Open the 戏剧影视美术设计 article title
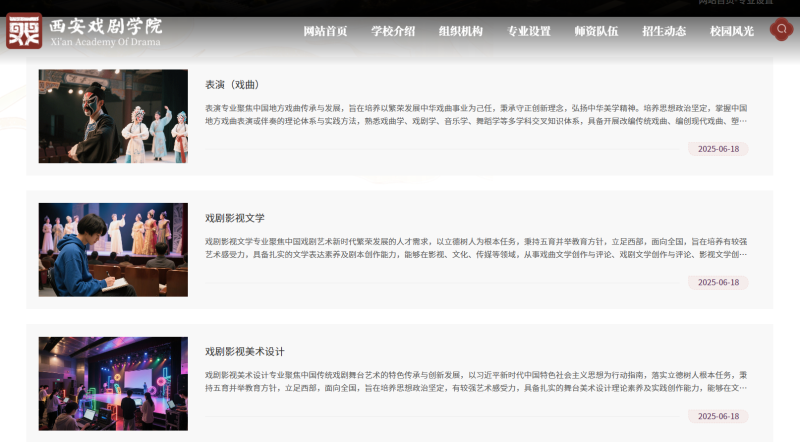The width and height of the screenshot is (800, 442). (x=245, y=352)
